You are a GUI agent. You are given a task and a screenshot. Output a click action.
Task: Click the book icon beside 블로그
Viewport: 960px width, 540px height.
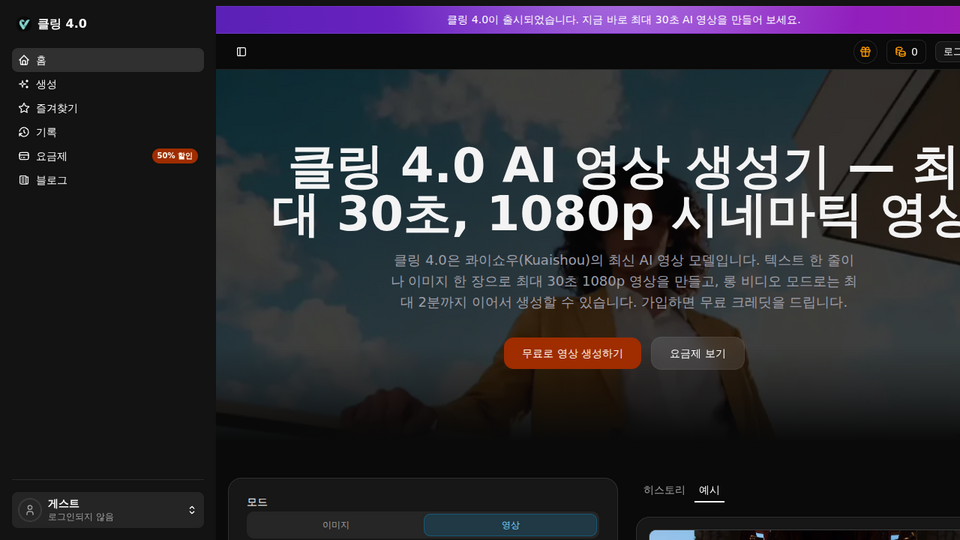click(24, 180)
